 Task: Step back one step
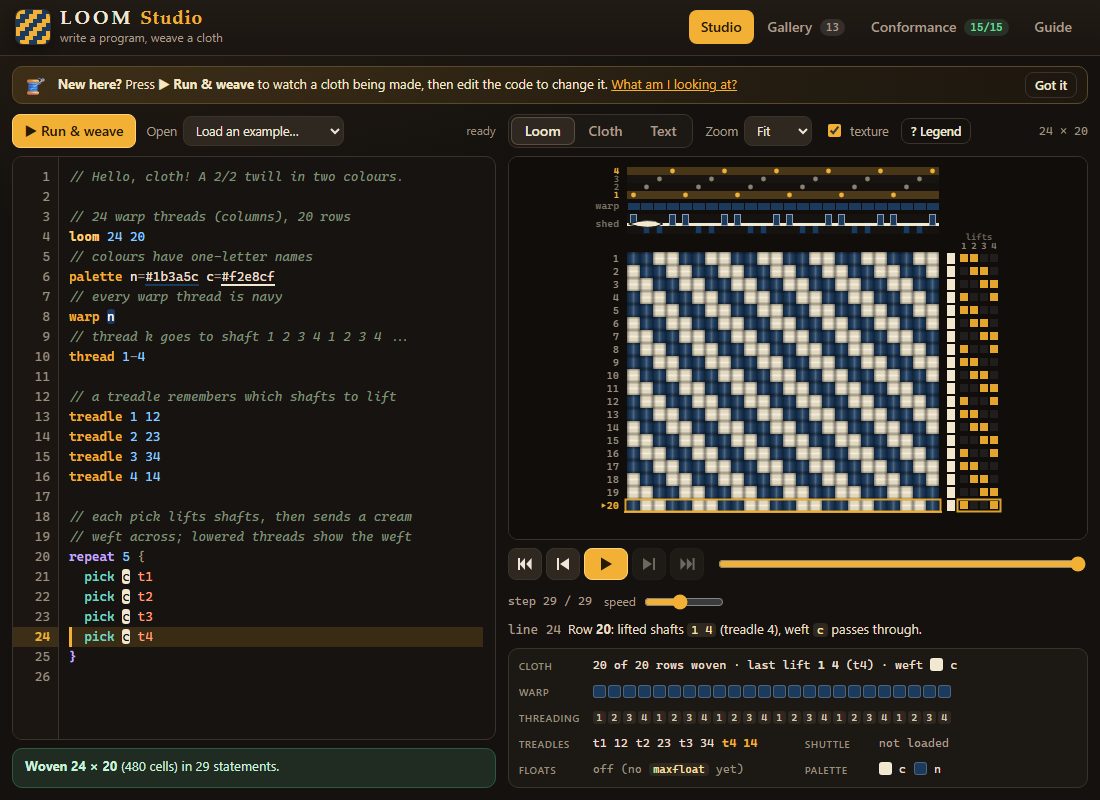tap(563, 564)
